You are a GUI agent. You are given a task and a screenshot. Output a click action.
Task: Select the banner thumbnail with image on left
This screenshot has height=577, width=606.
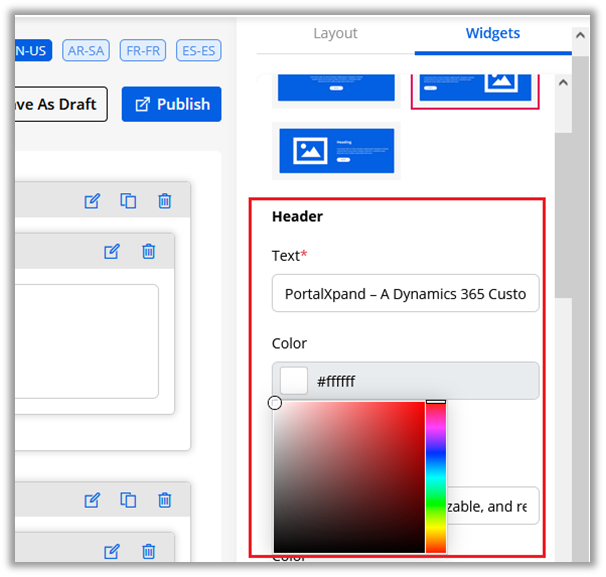tap(336, 150)
